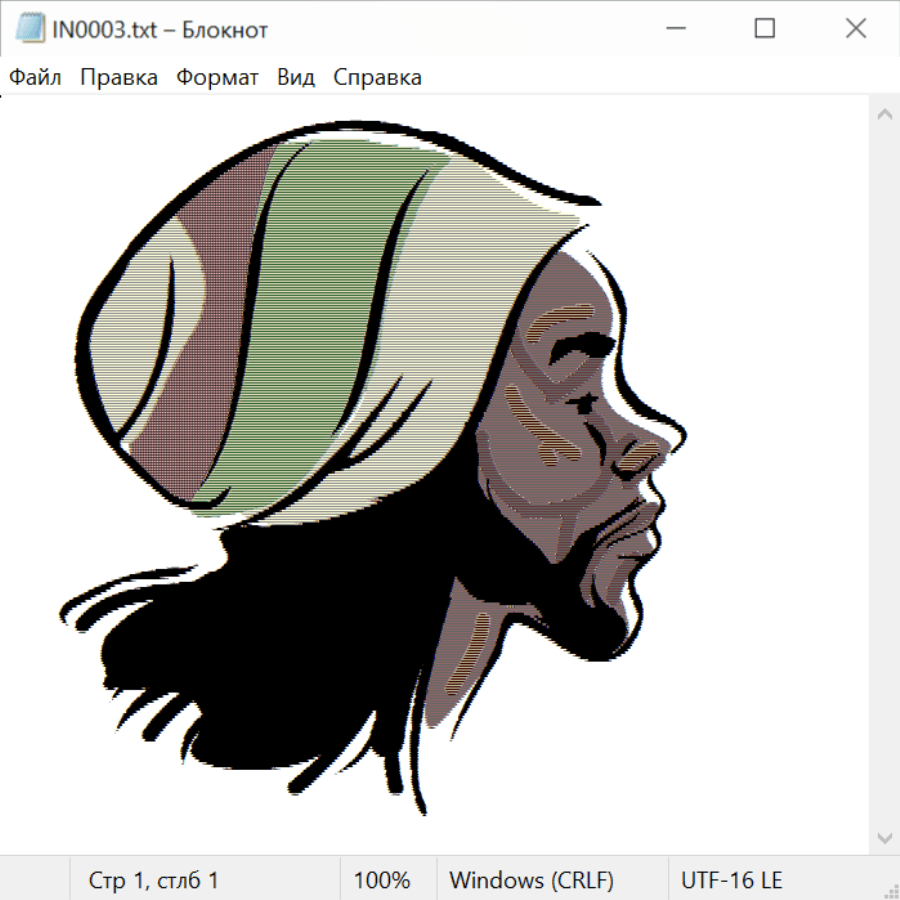Click the 'Стр 1, стлб 1' status bar field
The height and width of the screenshot is (900, 900).
tap(153, 880)
